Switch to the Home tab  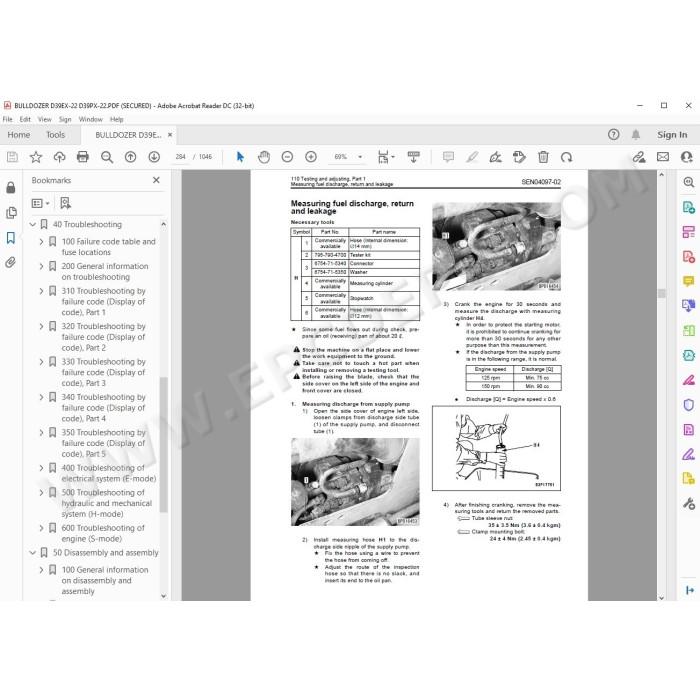coord(19,134)
